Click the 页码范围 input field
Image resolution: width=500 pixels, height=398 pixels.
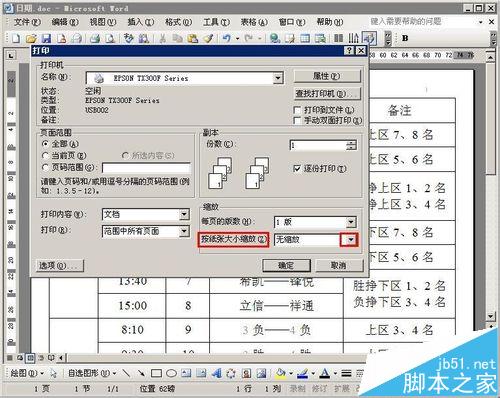click(x=146, y=168)
